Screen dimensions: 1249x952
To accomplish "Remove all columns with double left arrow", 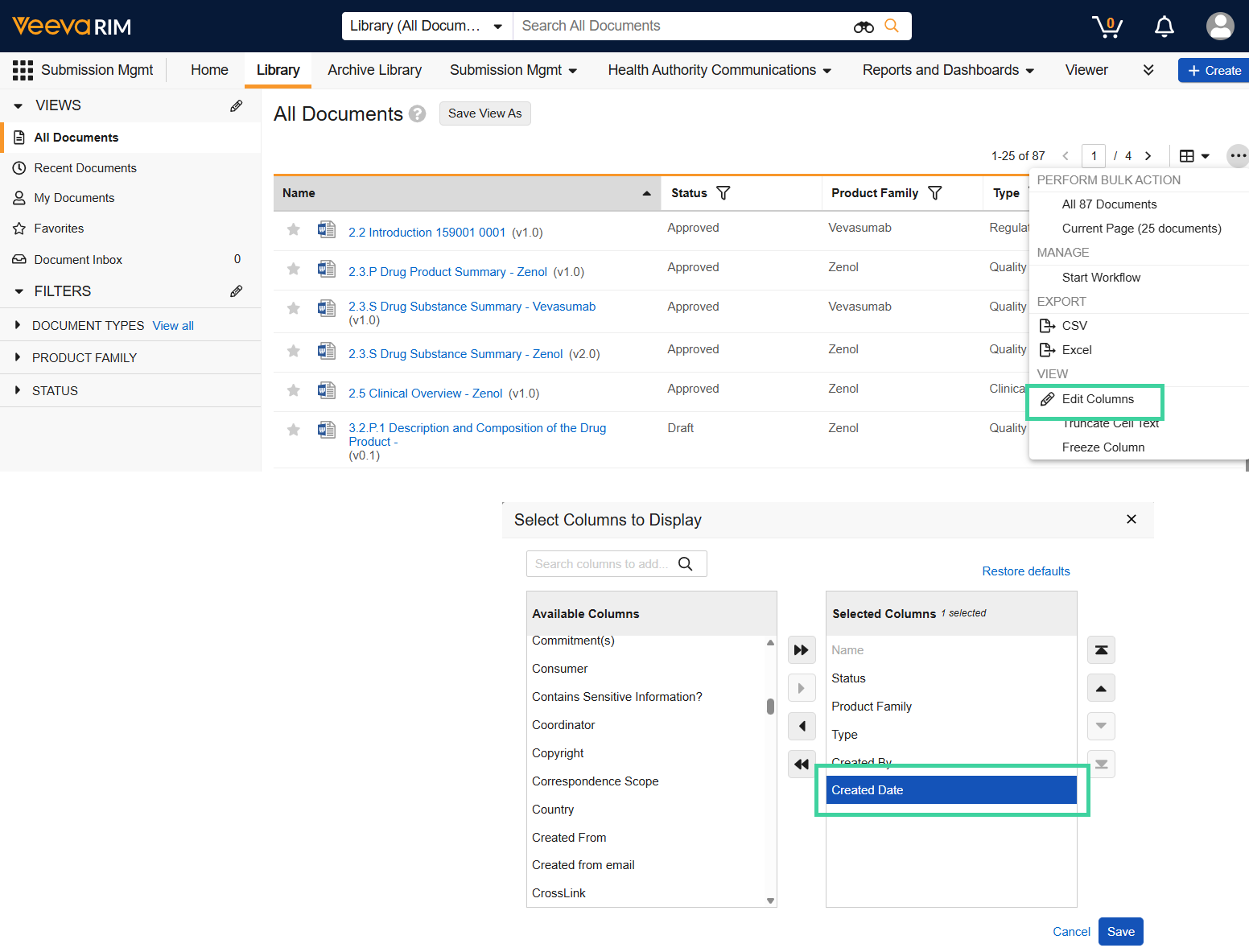I will tap(801, 764).
